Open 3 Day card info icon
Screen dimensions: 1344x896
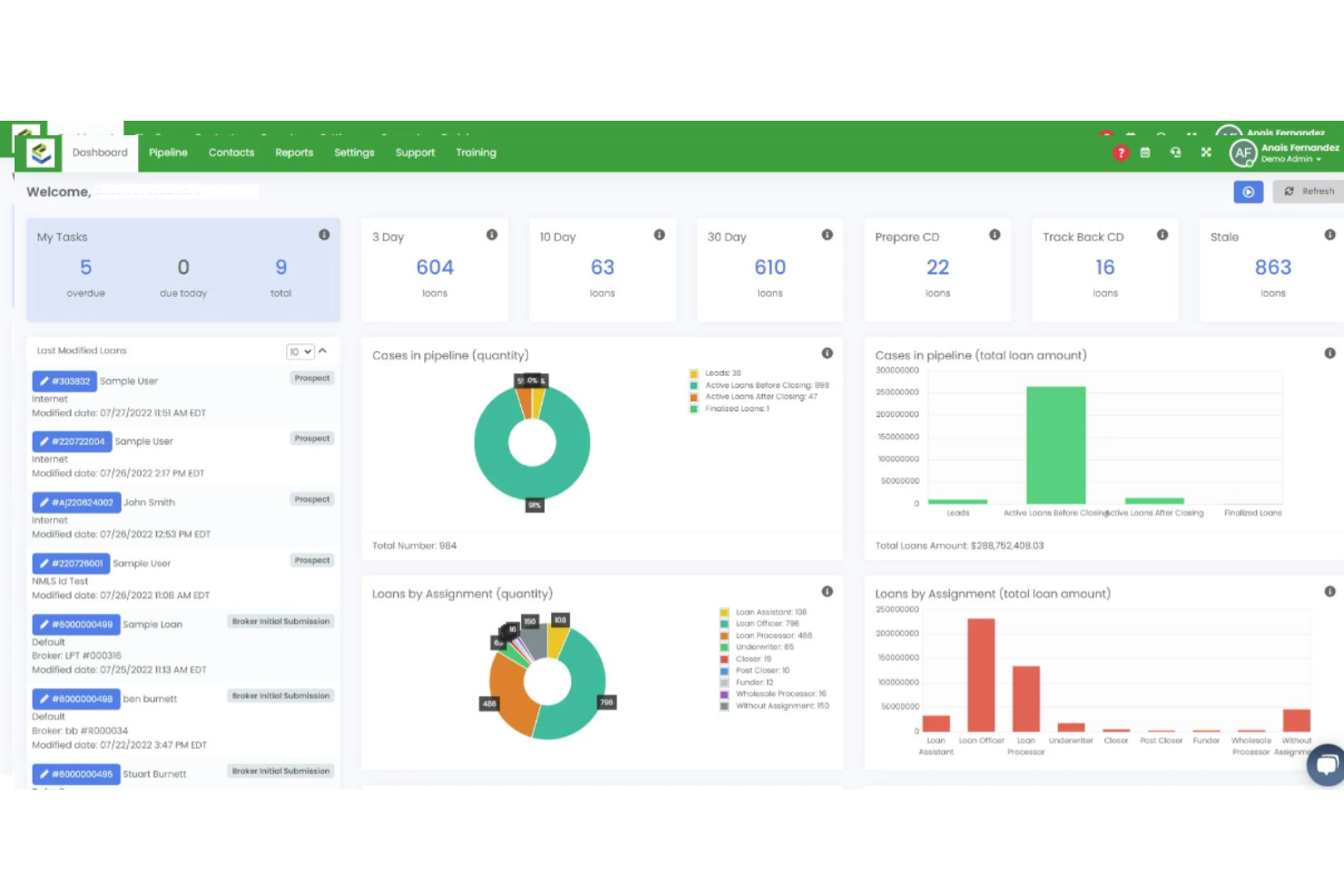coord(491,235)
